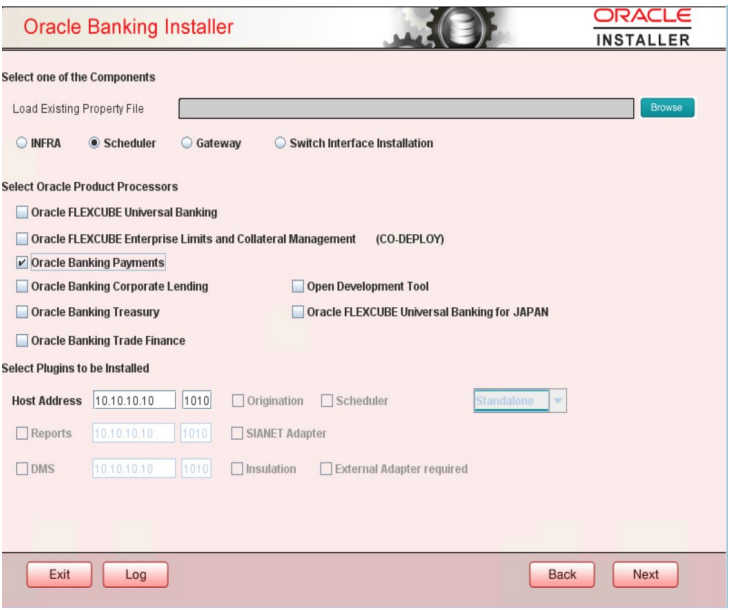This screenshot has width=729, height=610.
Task: Click the Browse button
Action: [x=667, y=108]
